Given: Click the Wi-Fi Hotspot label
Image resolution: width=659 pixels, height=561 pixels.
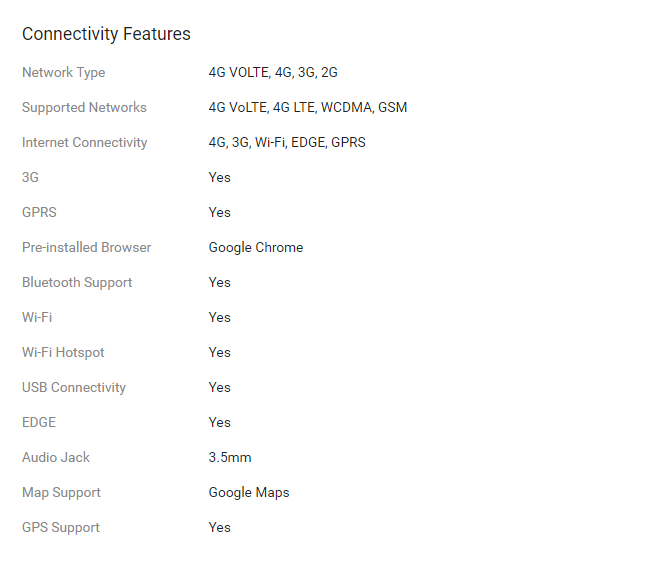Looking at the screenshot, I should click(x=63, y=353).
